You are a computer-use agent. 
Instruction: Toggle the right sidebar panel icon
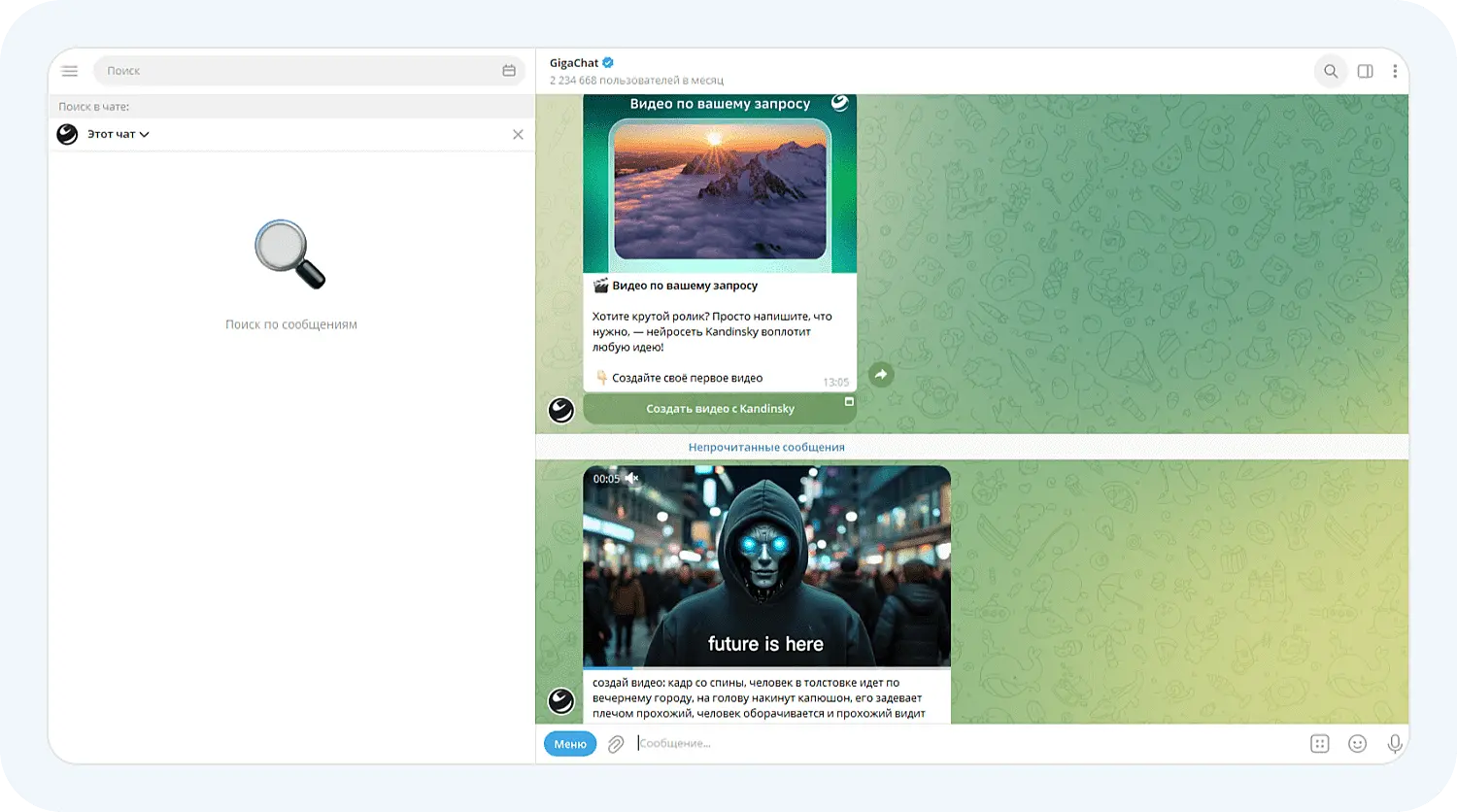pos(1365,71)
